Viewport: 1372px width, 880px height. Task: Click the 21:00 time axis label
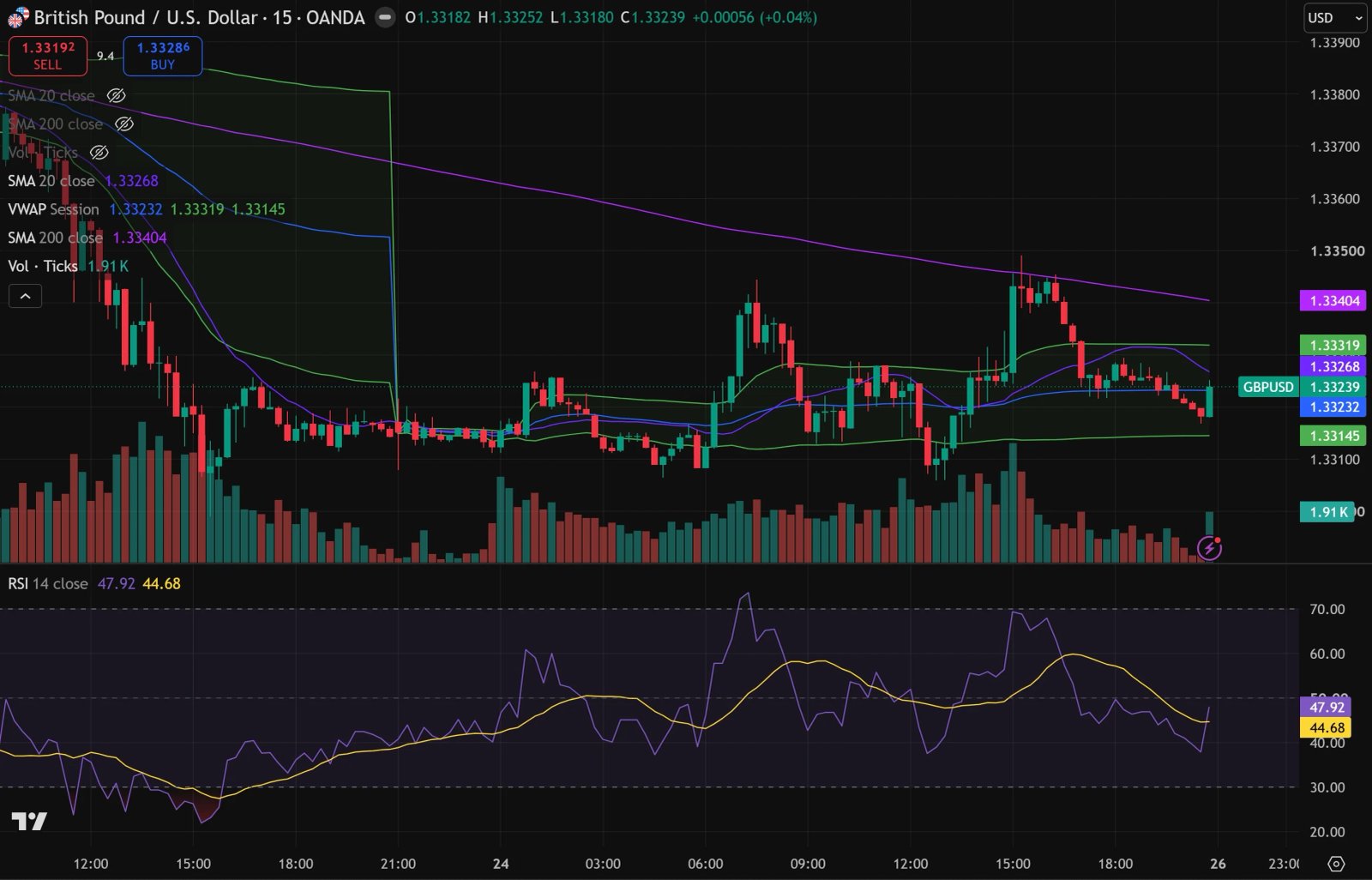(x=398, y=864)
